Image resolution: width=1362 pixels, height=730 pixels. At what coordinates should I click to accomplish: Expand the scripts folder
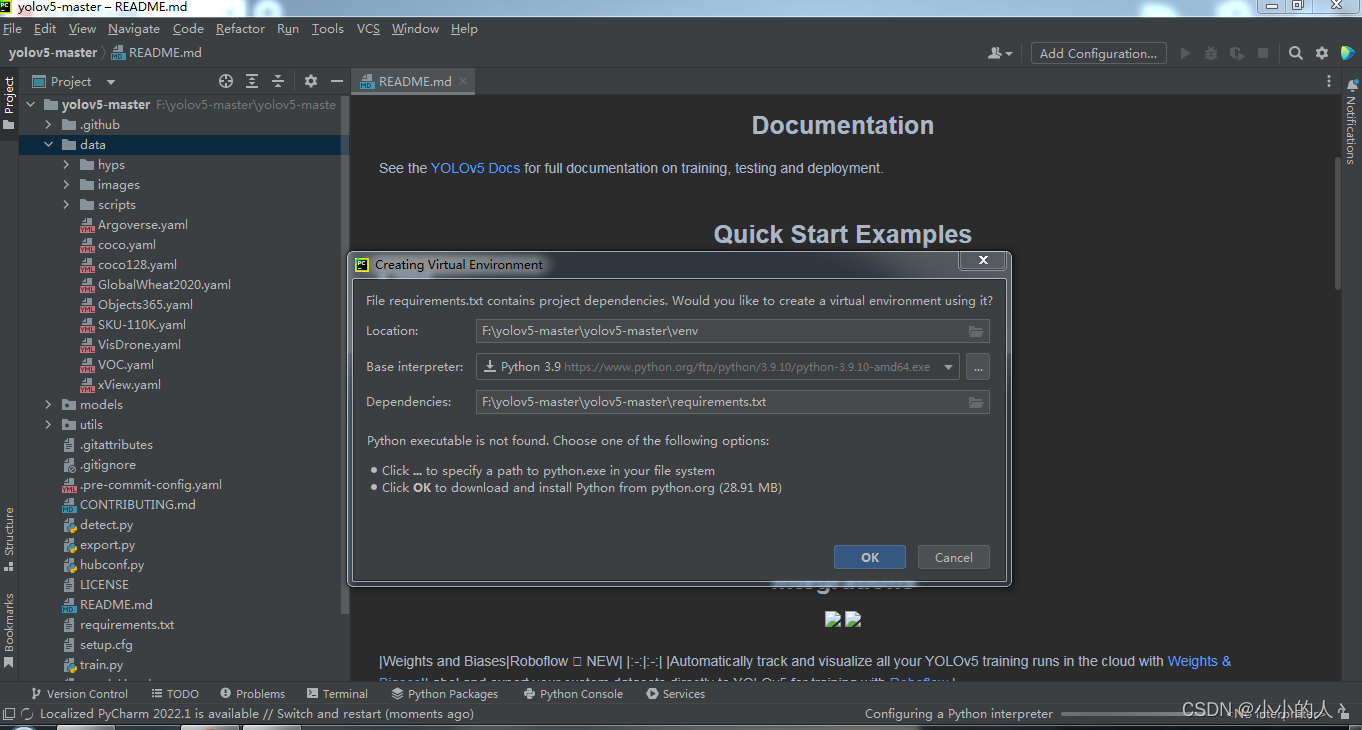click(66, 204)
